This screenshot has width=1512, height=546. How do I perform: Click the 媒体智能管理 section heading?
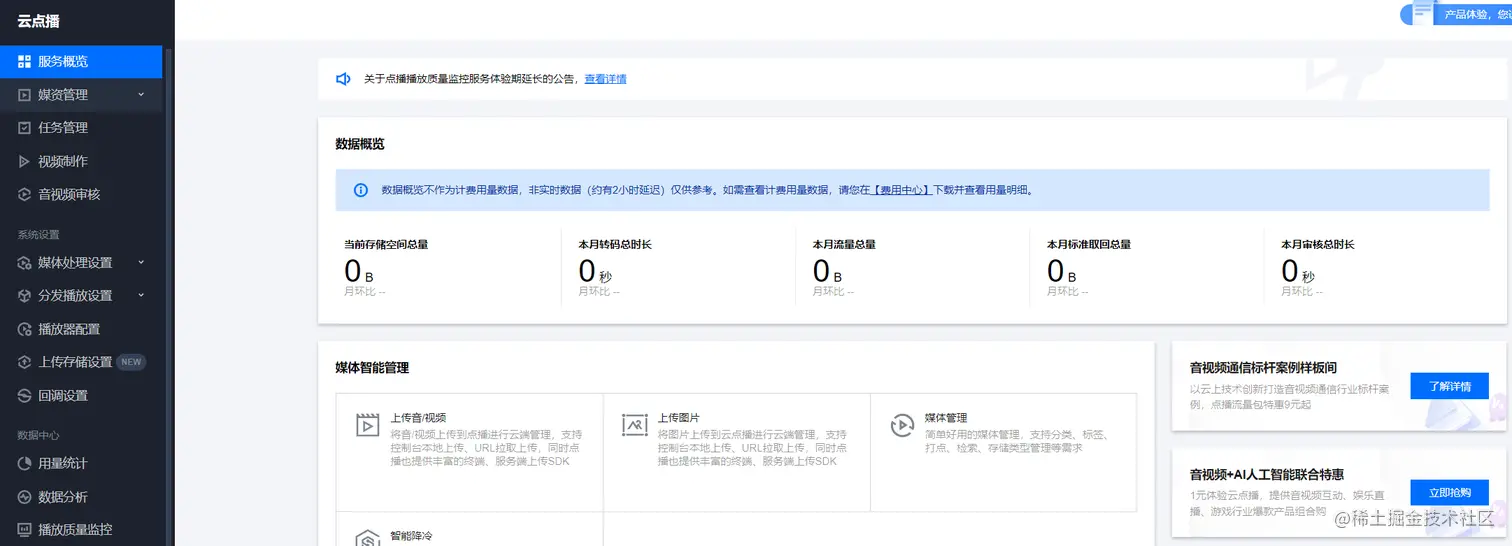pyautogui.click(x=372, y=368)
